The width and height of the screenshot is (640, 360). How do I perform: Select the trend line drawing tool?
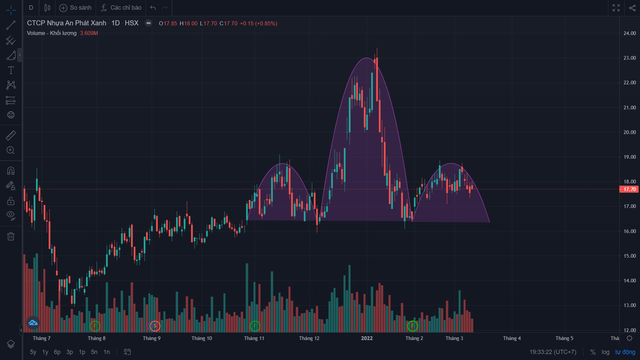[11, 25]
